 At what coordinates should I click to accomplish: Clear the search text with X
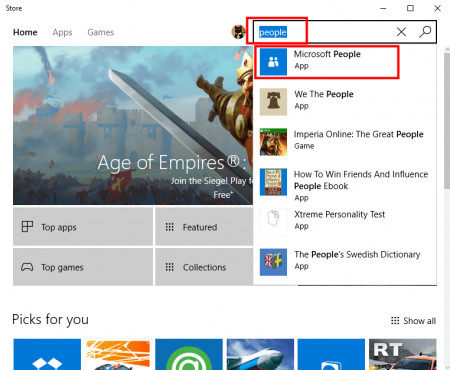coord(401,32)
